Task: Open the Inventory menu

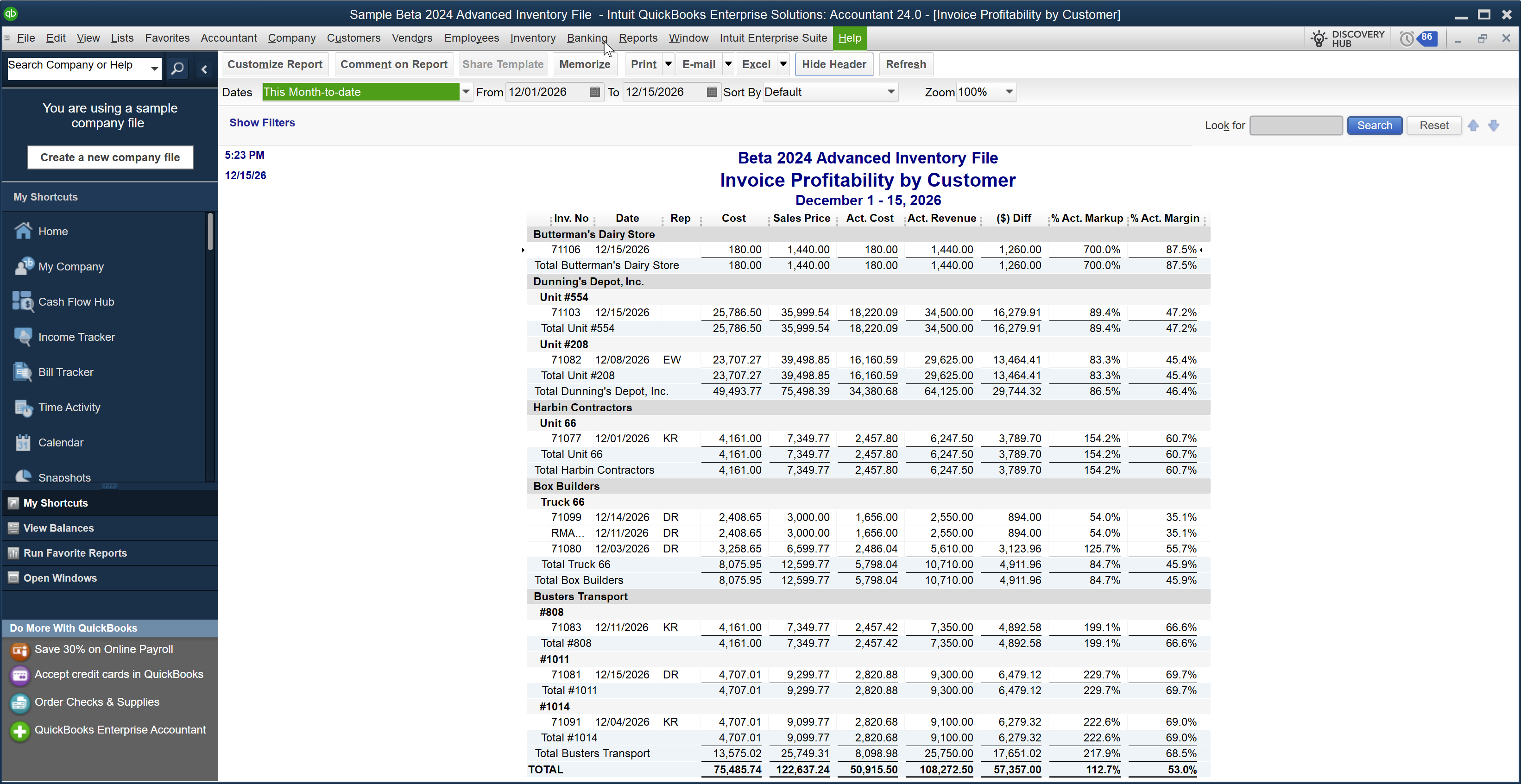Action: (x=533, y=38)
